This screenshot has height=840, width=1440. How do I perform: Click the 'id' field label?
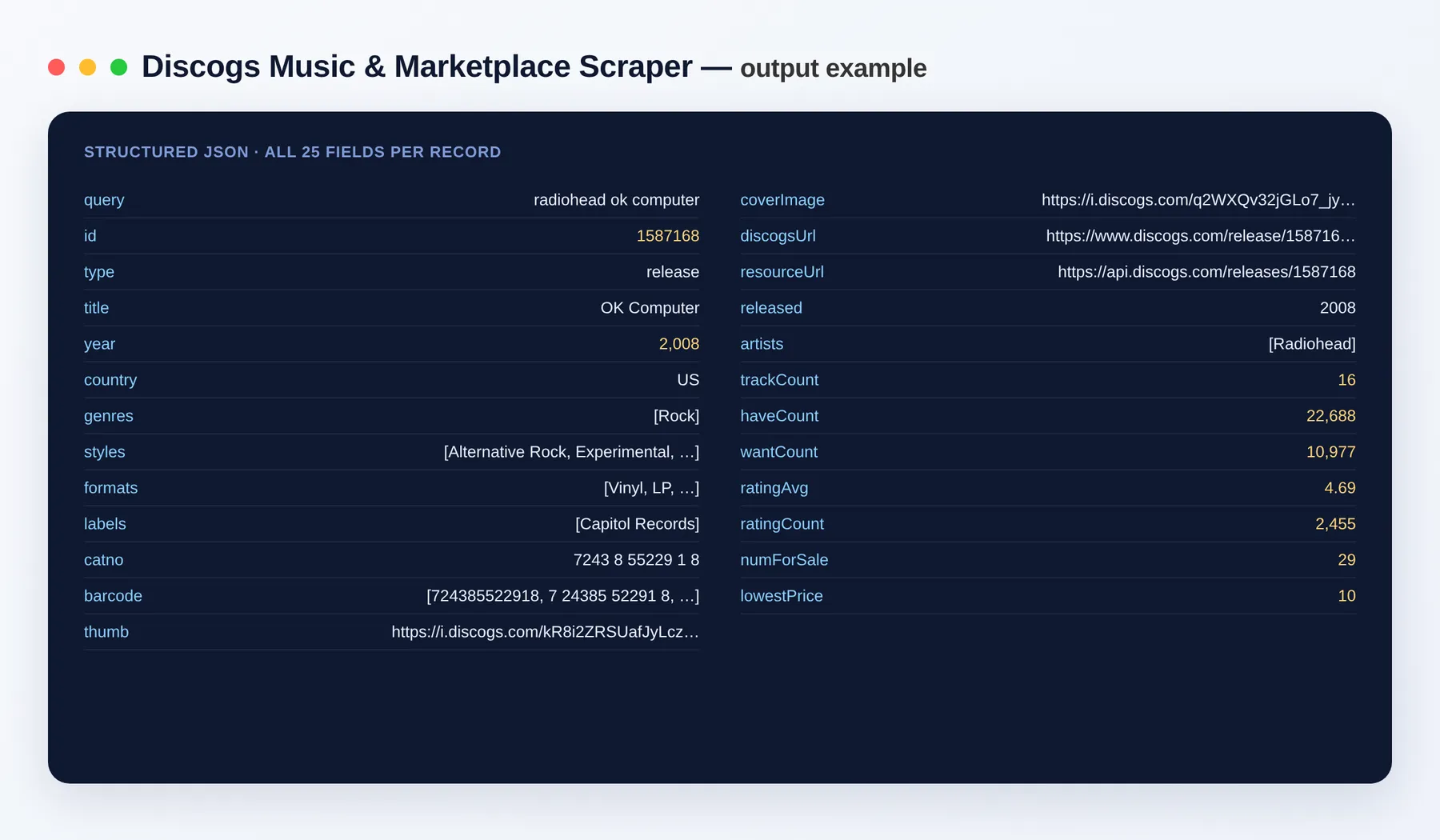90,236
